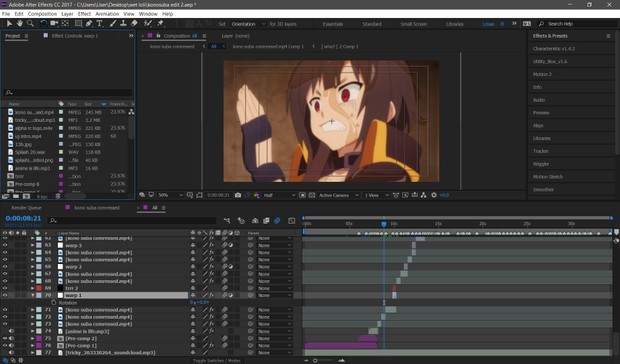
Task: Select the Roto Brush tool
Action: pos(147,24)
